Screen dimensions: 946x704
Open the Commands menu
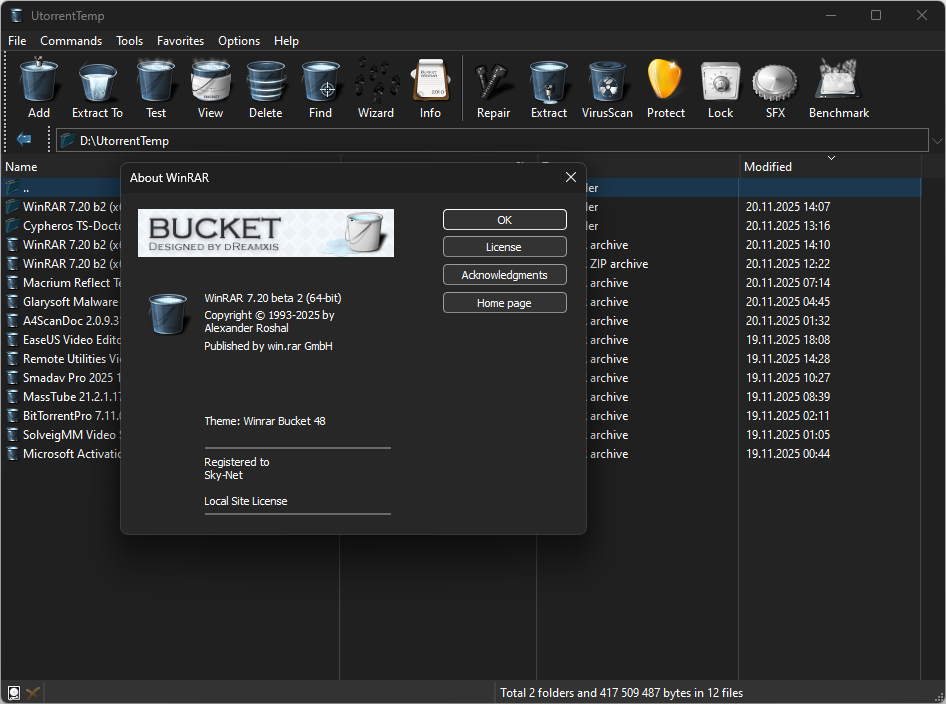(x=71, y=40)
